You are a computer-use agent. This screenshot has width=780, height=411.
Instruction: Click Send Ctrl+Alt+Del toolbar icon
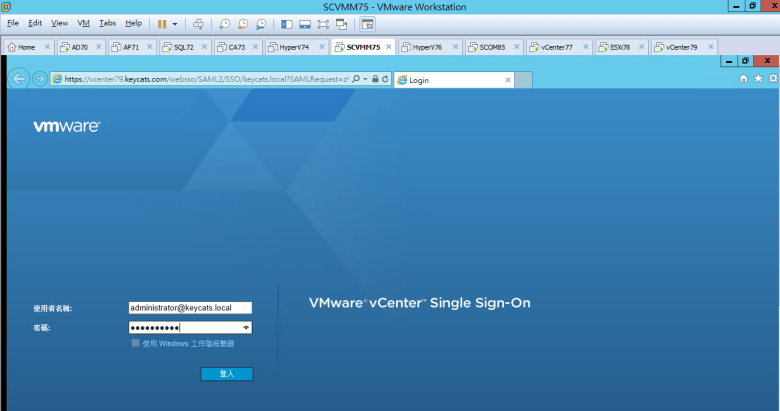point(198,22)
